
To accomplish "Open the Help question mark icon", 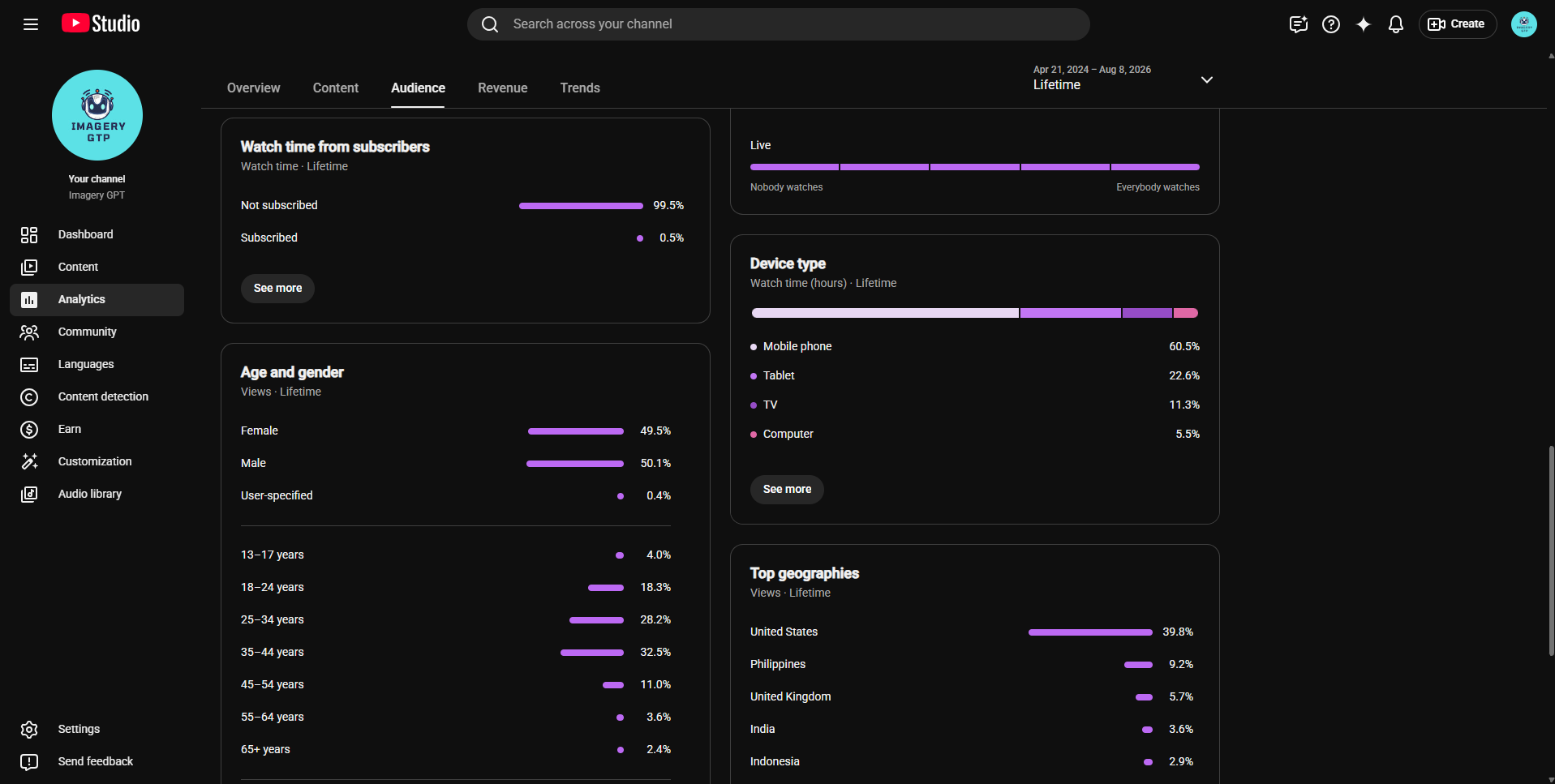I will (x=1330, y=24).
